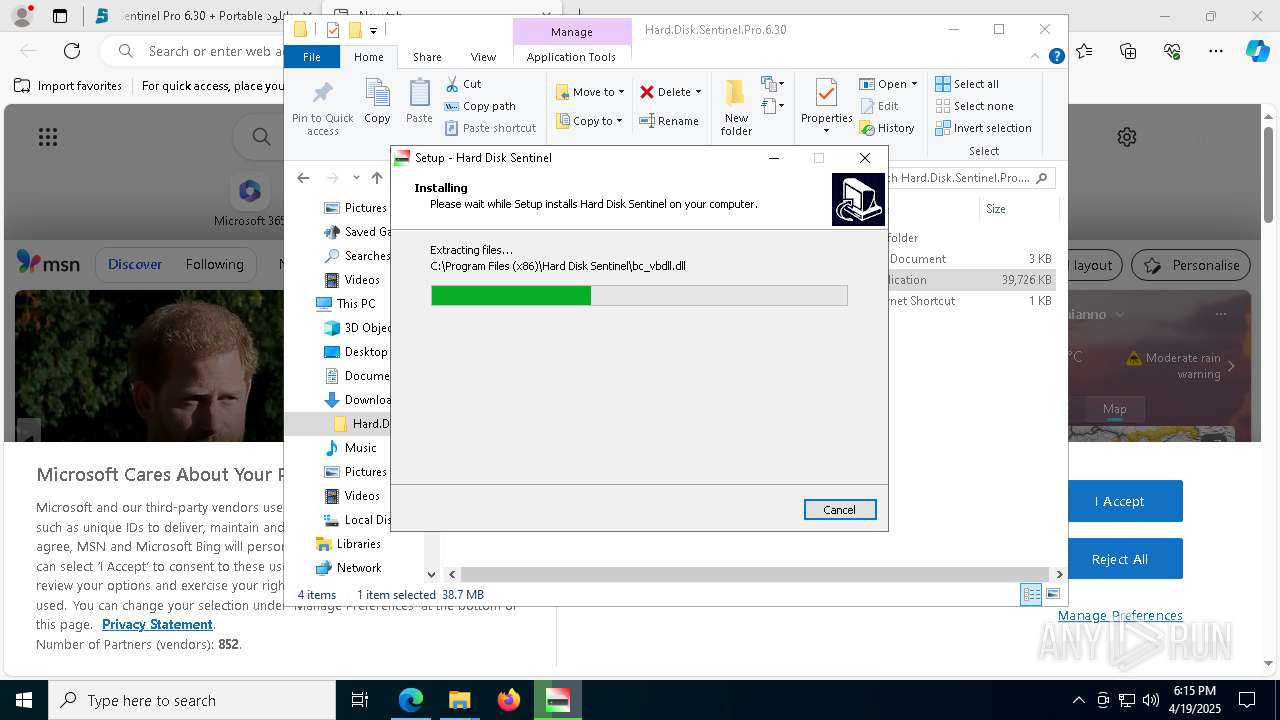Select Desktop in the navigation pane
The width and height of the screenshot is (1280, 720).
tap(356, 351)
